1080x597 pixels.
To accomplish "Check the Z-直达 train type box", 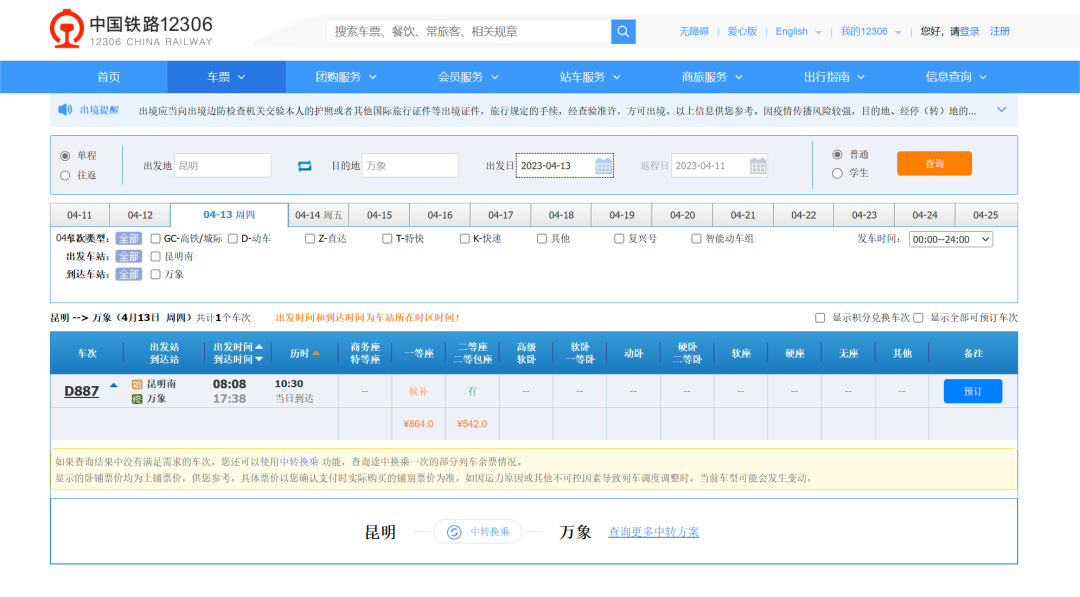I will (310, 239).
